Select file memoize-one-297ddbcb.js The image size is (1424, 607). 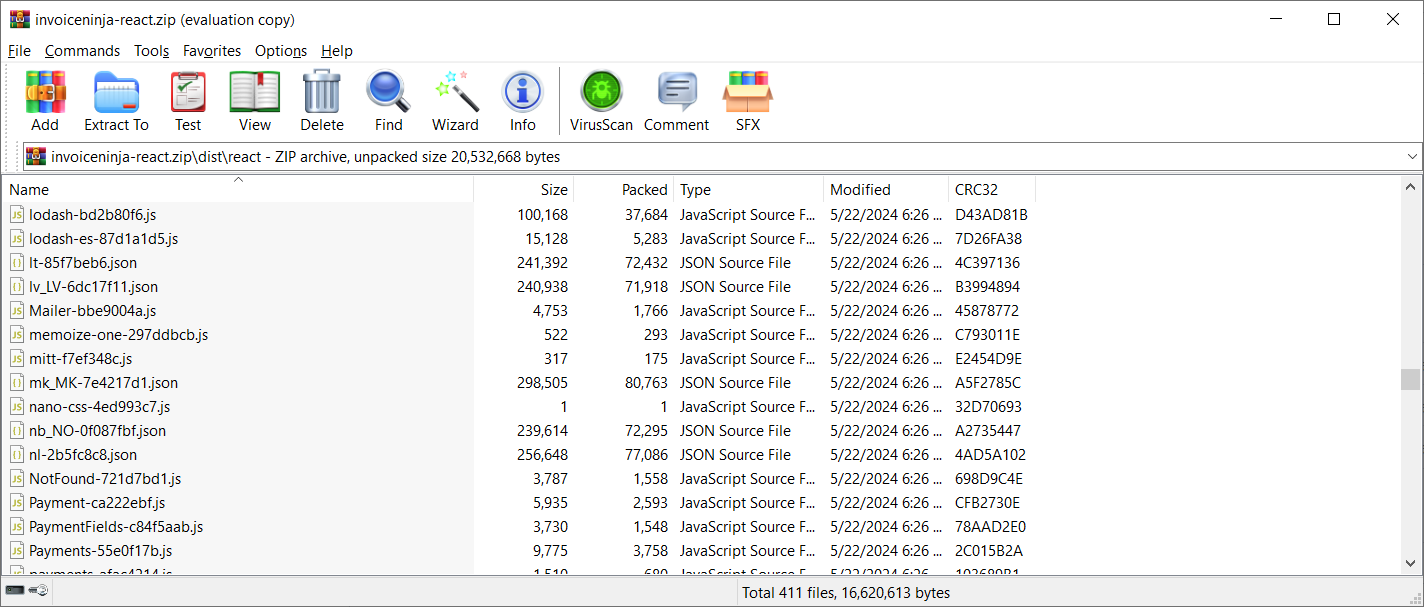[x=119, y=334]
